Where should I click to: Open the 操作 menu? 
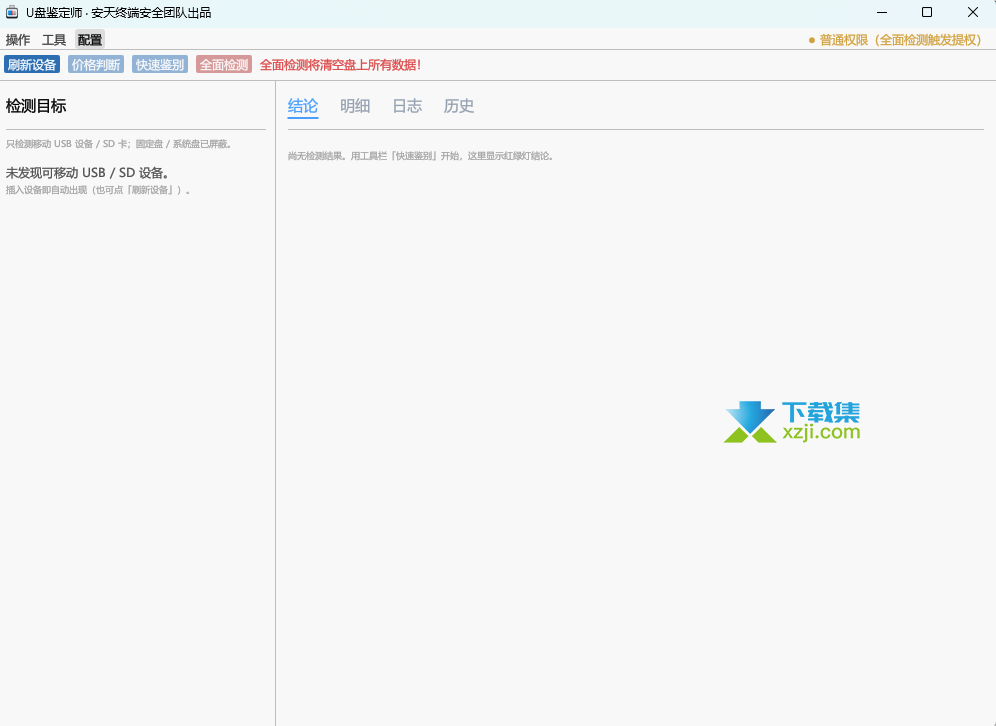pos(18,40)
